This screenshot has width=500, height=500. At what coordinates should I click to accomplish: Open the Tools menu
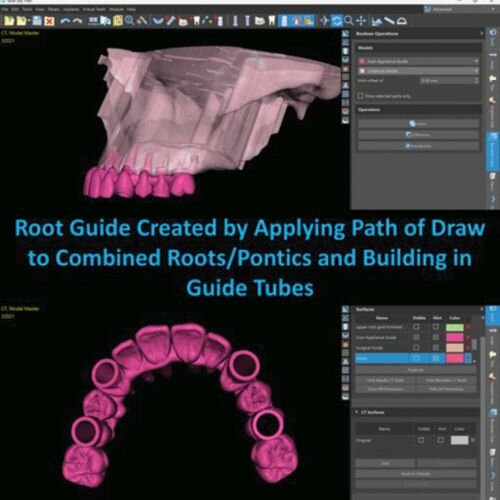28,9
